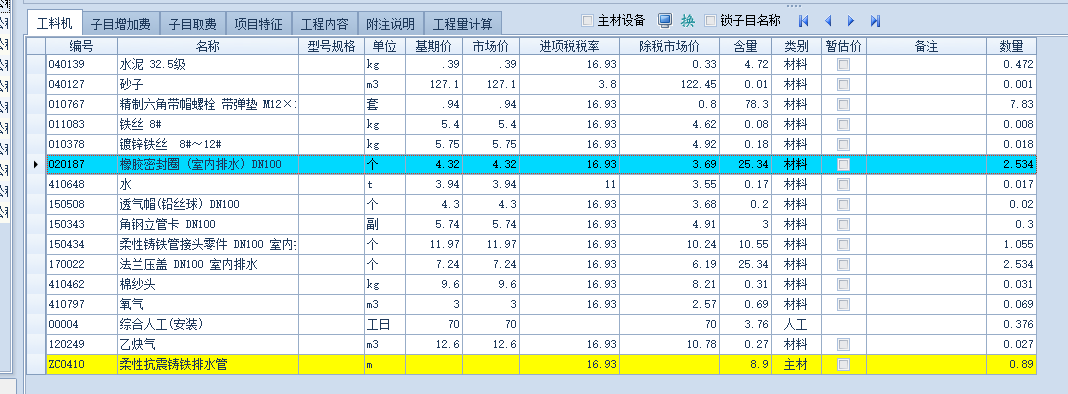1068x394 pixels.
Task: Tick 暂估价 checkbox in 柔性抗震铸铁排水管 row
Action: click(843, 365)
